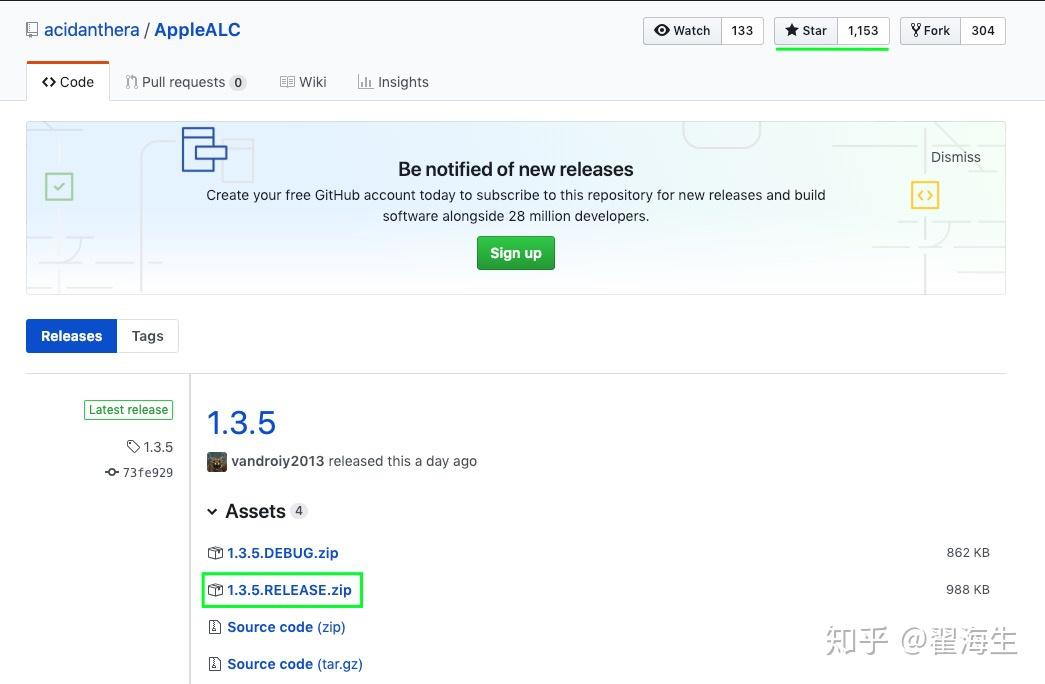
Task: Open the AppleALC repository link
Action: coord(197,30)
